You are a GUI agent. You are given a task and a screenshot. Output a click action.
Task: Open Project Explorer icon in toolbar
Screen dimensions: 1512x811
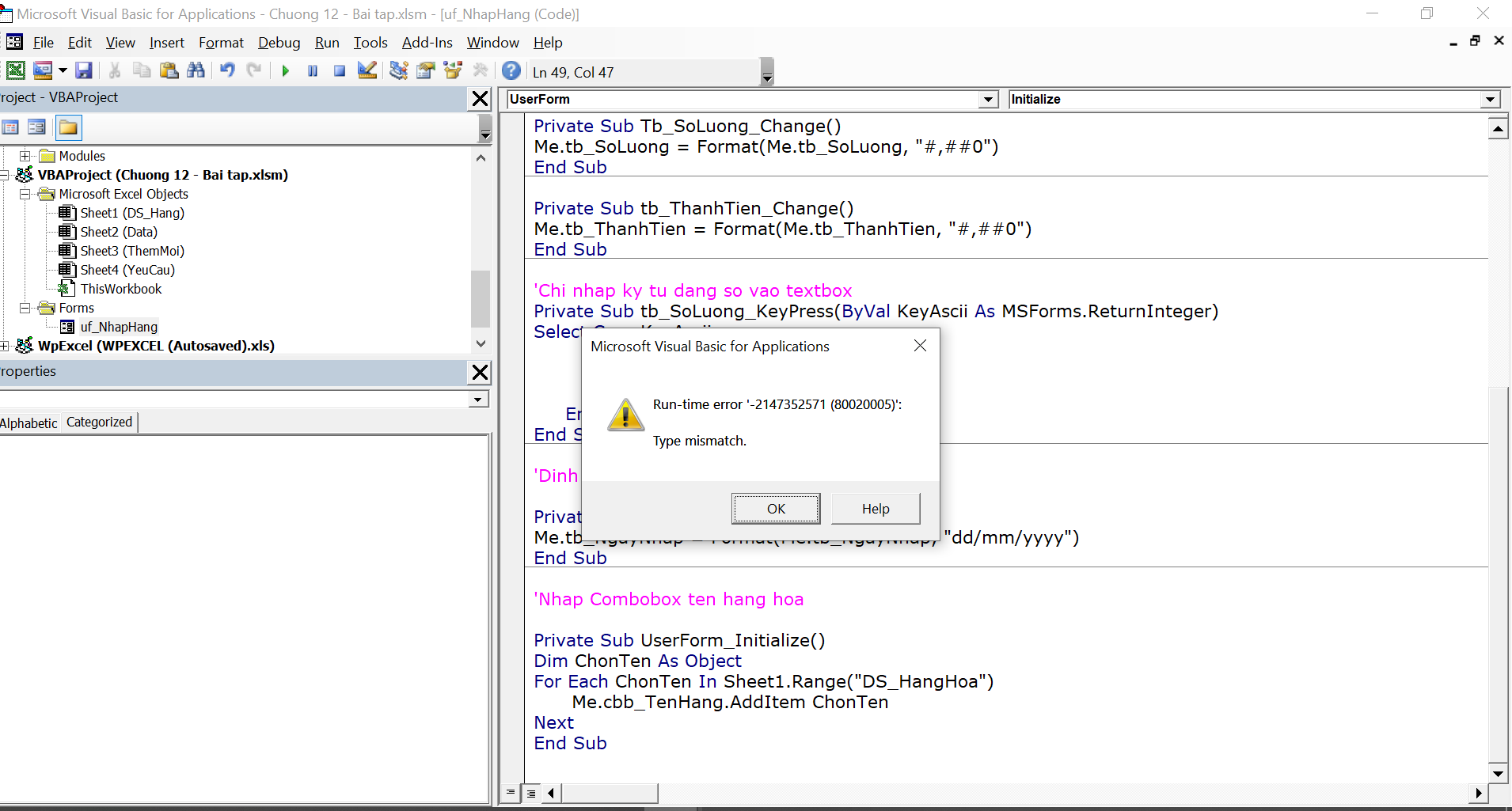click(398, 70)
